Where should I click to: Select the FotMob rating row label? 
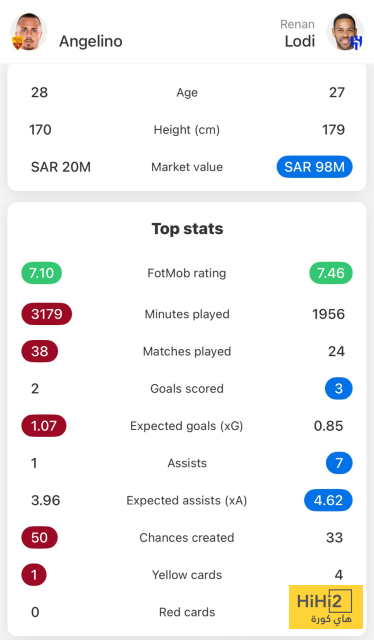pyautogui.click(x=187, y=273)
